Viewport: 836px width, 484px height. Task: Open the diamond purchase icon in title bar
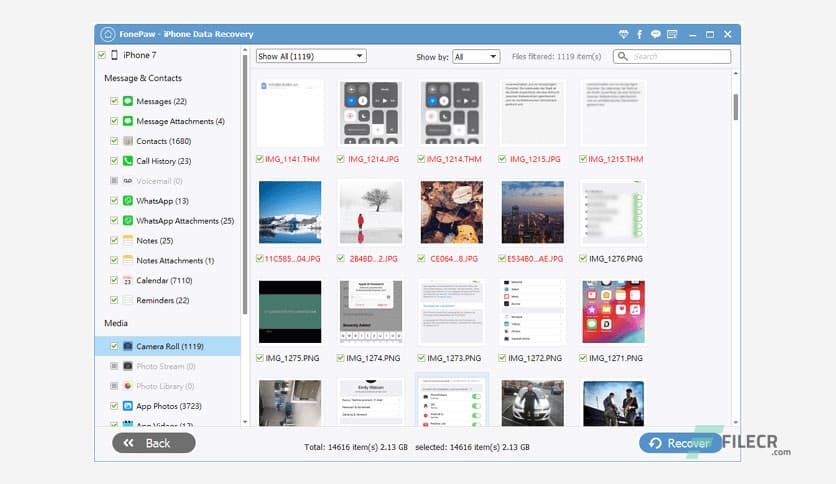pos(623,34)
